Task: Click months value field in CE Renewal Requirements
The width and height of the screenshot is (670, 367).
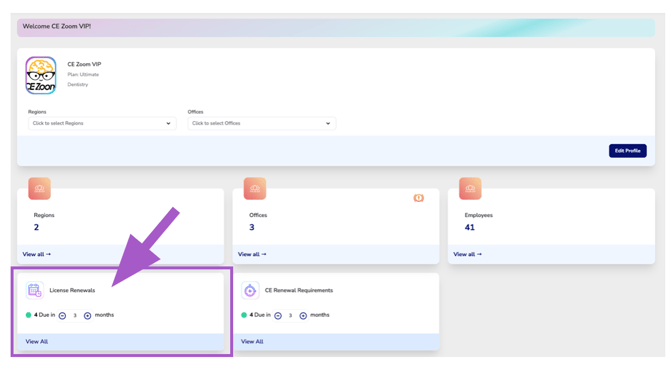Action: click(290, 316)
